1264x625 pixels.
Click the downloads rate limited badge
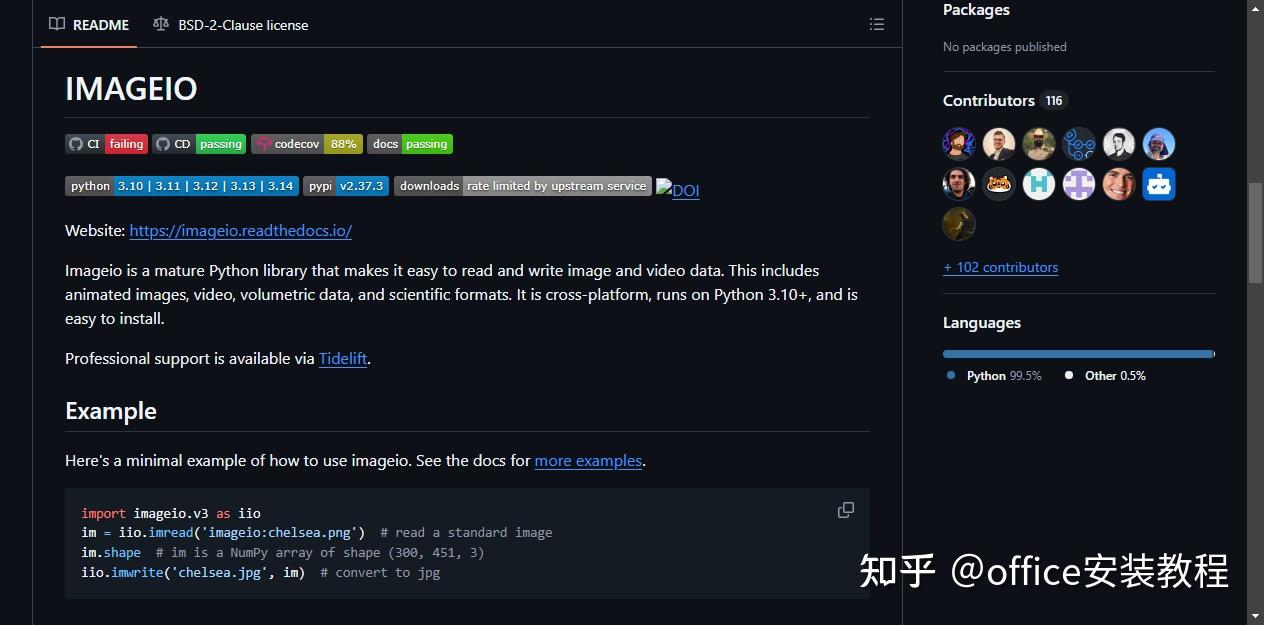pyautogui.click(x=523, y=186)
